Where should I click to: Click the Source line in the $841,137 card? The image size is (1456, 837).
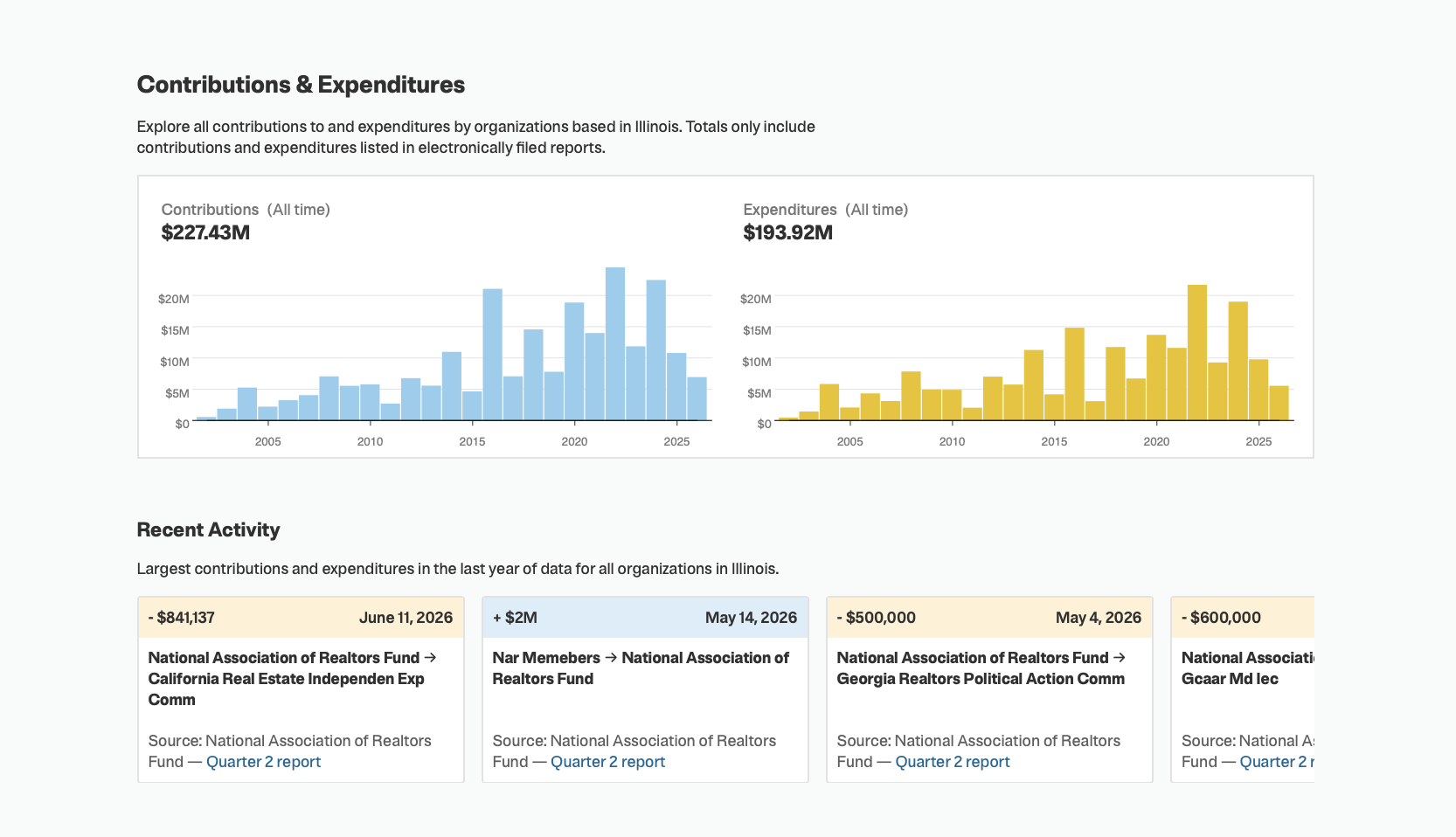[290, 751]
